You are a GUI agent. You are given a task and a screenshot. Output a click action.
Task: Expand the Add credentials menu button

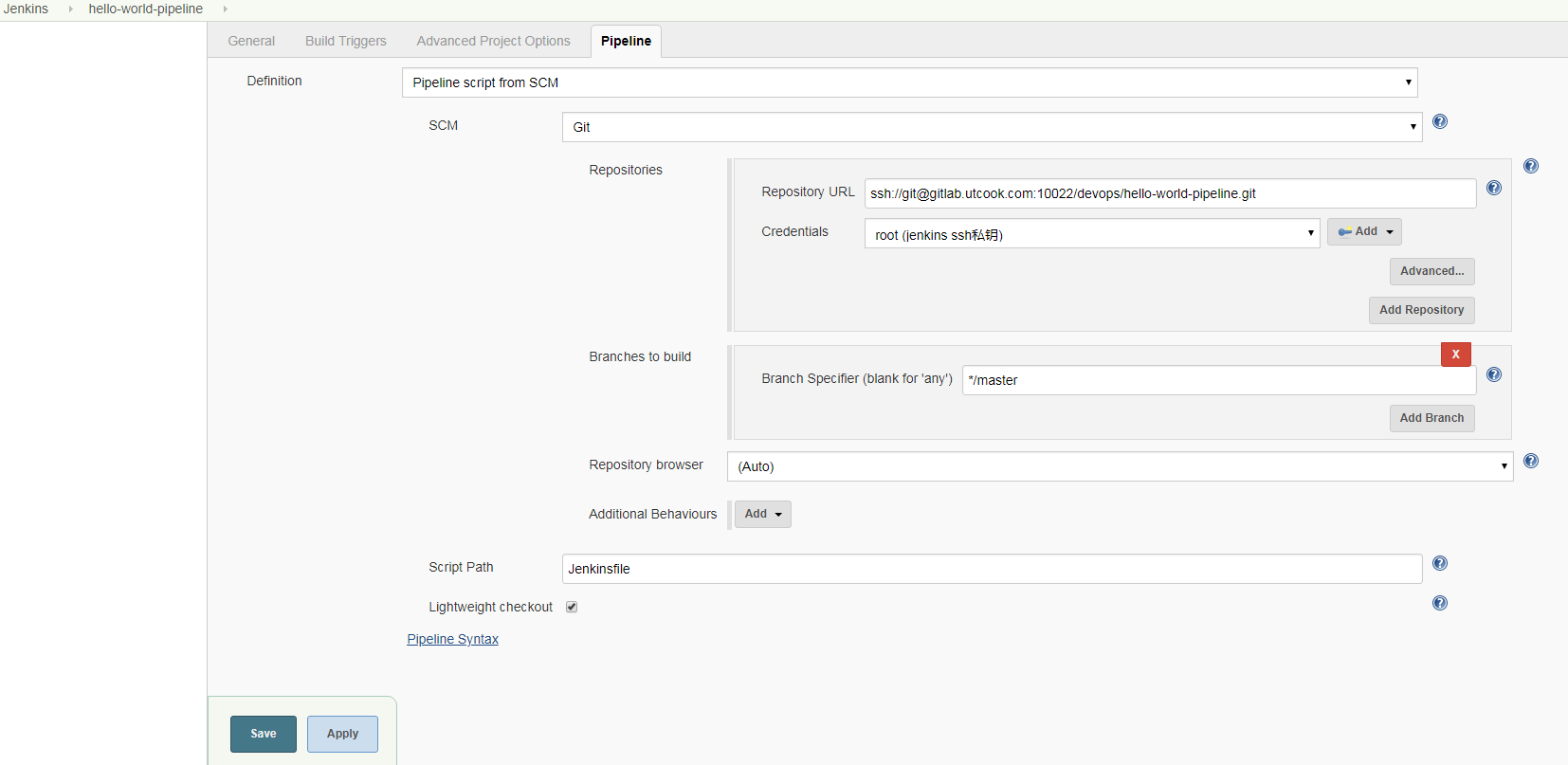1364,231
